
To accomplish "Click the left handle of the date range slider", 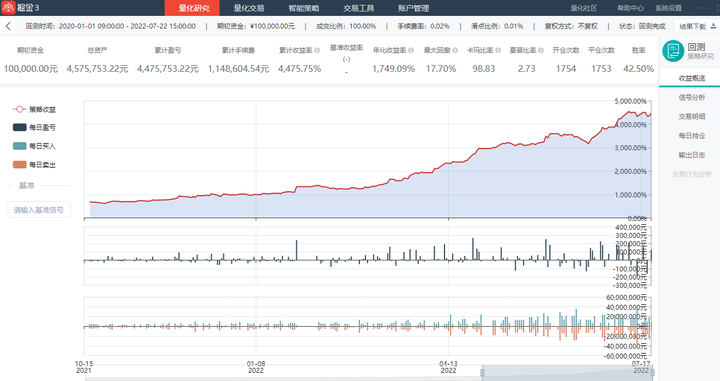I will (482, 372).
